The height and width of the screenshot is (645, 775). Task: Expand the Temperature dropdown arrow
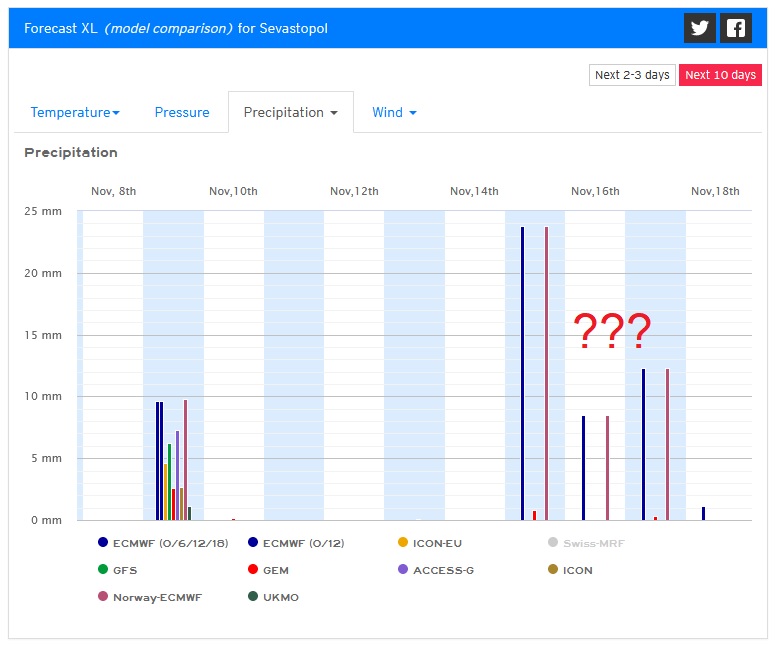point(116,113)
